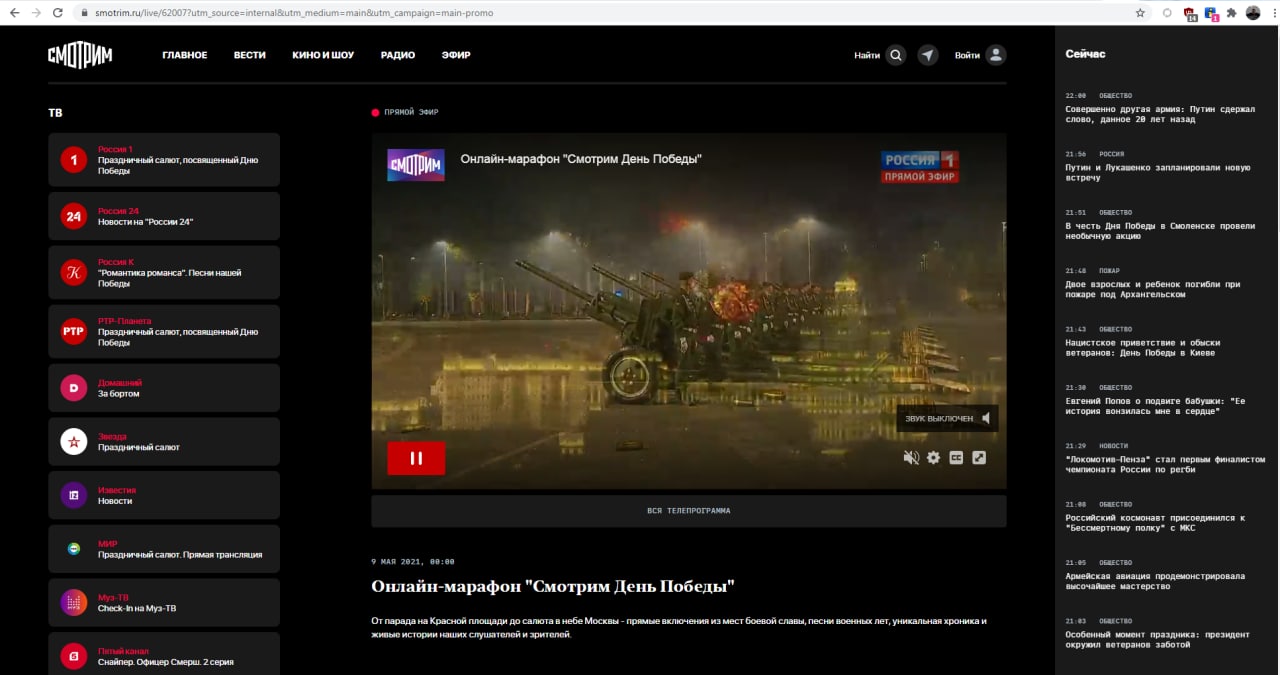The height and width of the screenshot is (675, 1280).
Task: Open the Chrome profile avatar
Action: 1252,13
